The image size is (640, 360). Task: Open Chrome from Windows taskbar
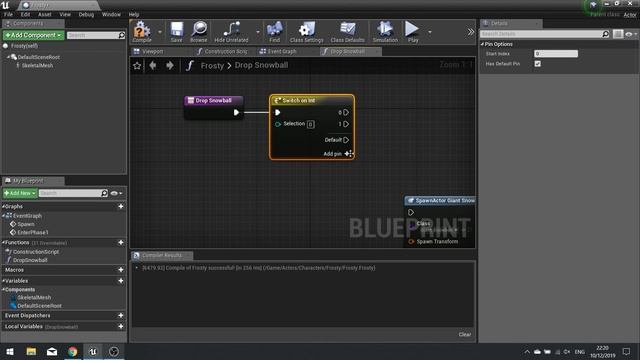pos(73,351)
